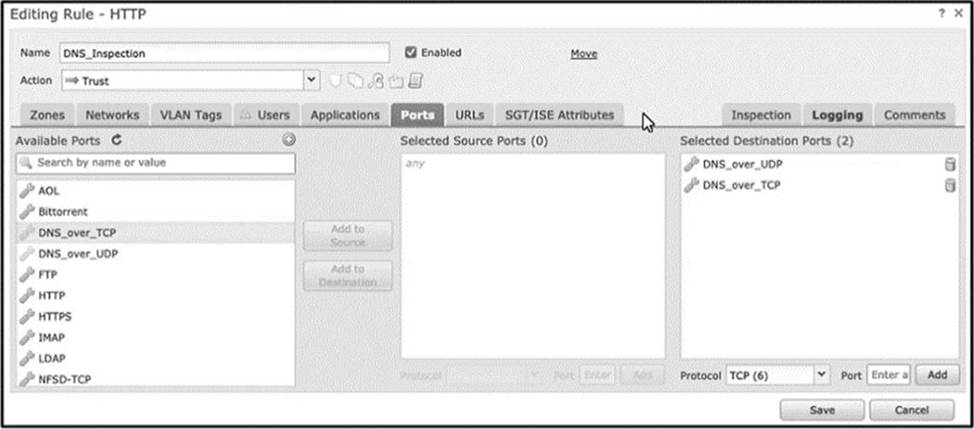Click the destination Port input field
This screenshot has height=429, width=974.
[x=888, y=375]
